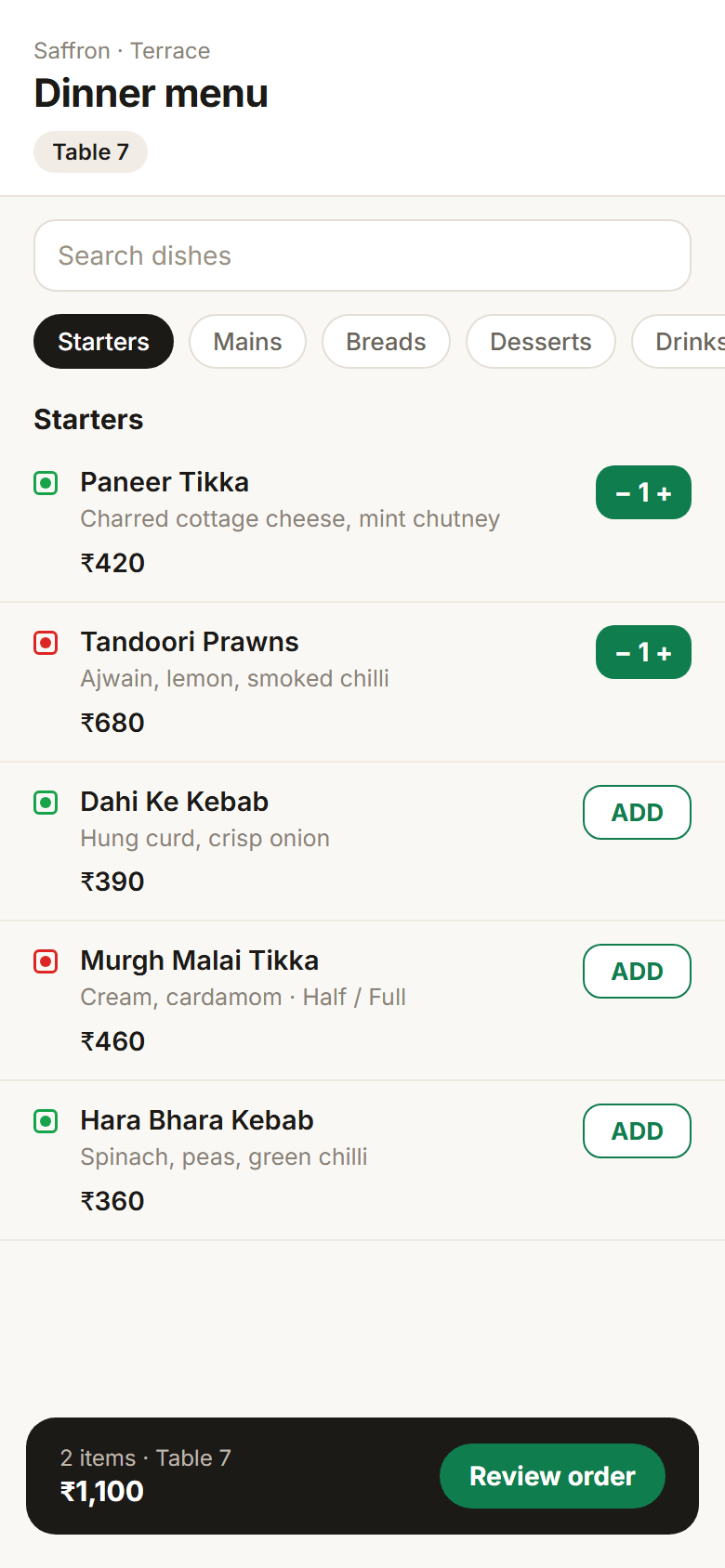725x1568 pixels.
Task: Tap the Table 7 chip
Action: (x=90, y=152)
